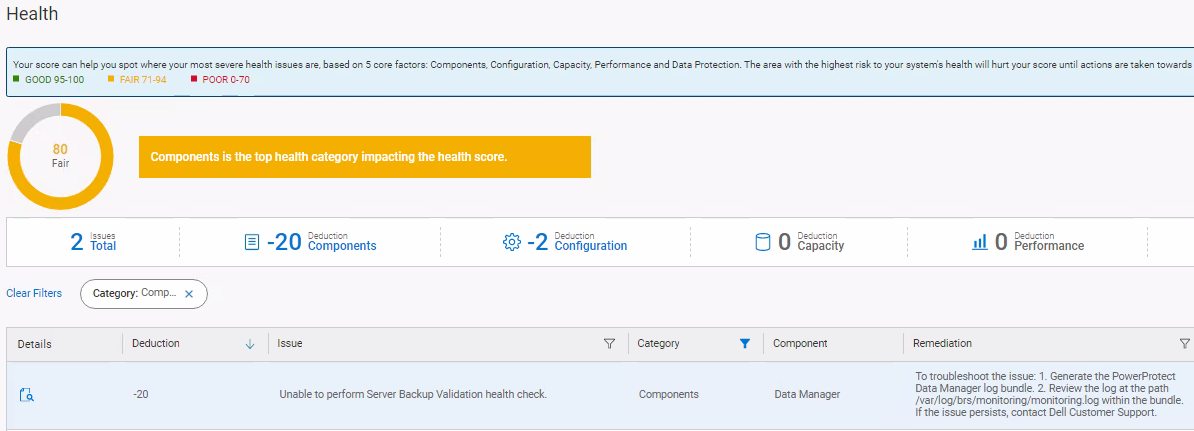Viewport: 1194px width, 431px height.
Task: Open the active Category column filter icon
Action: [x=744, y=344]
